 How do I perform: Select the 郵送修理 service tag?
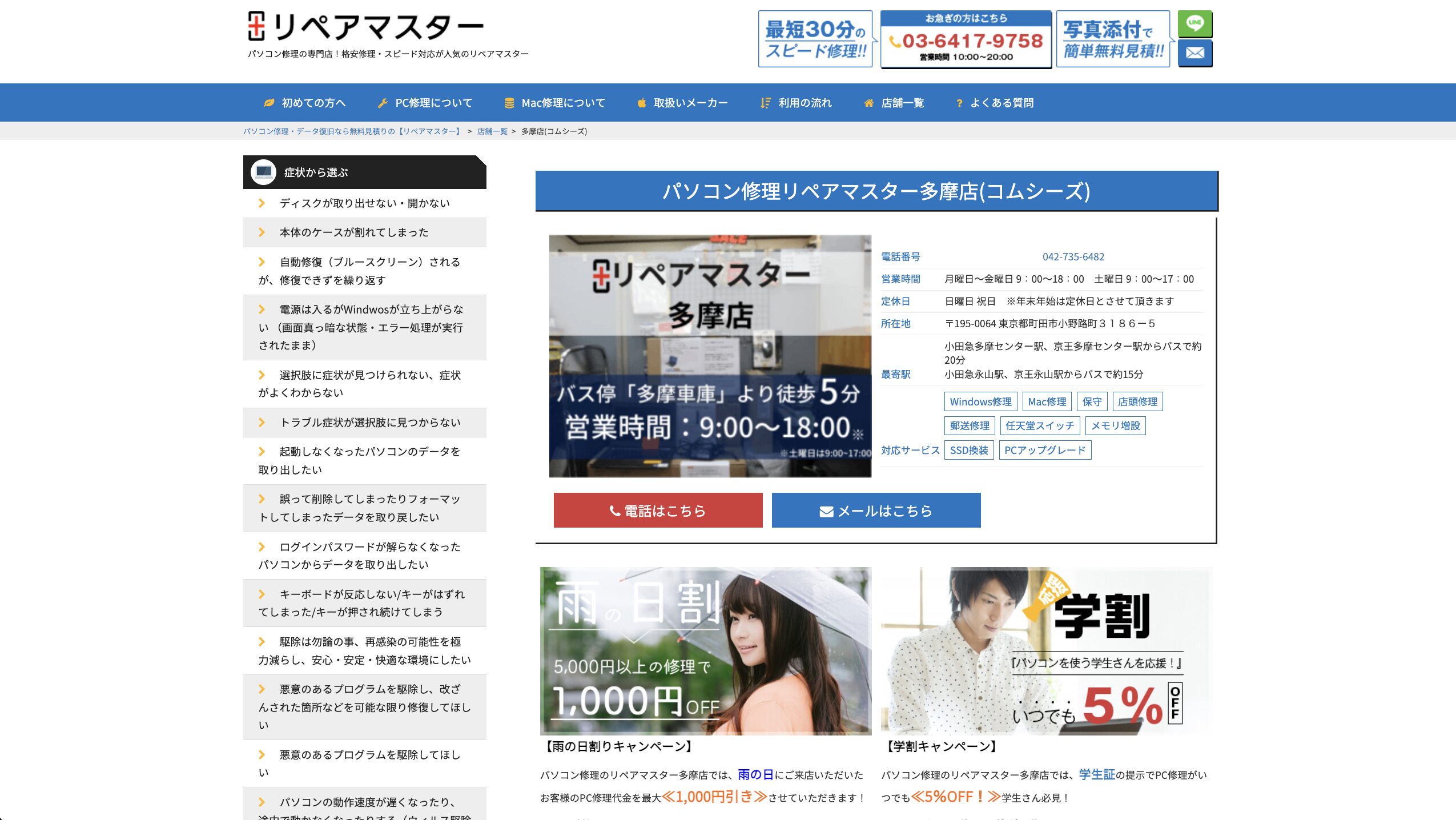(x=970, y=425)
